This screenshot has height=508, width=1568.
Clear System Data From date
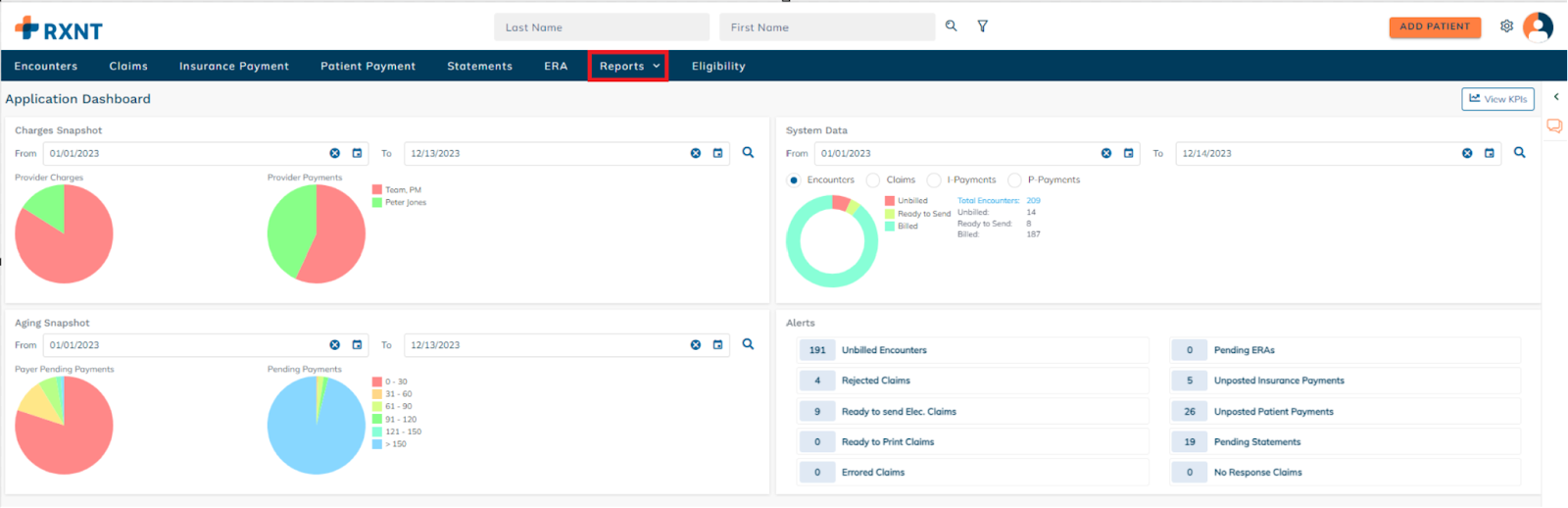tap(1106, 153)
